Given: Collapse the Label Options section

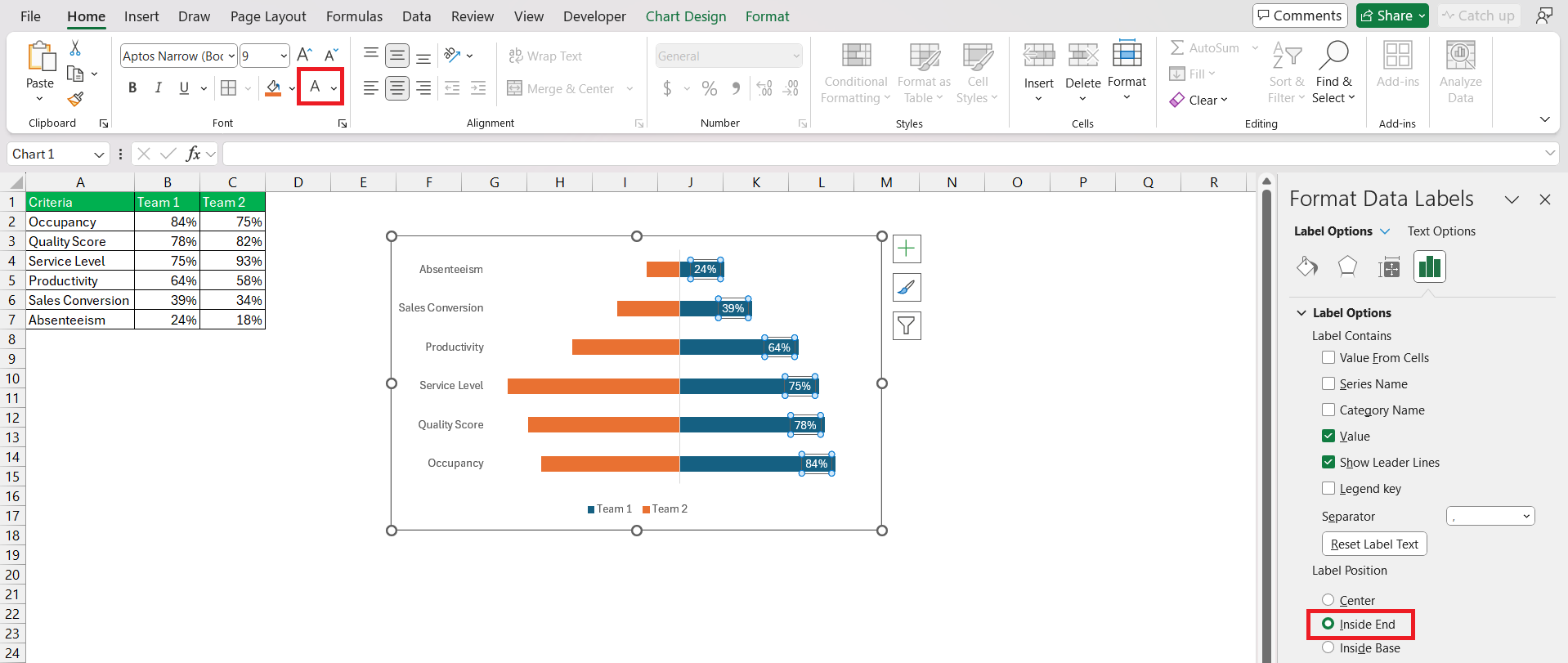Looking at the screenshot, I should [x=1301, y=312].
